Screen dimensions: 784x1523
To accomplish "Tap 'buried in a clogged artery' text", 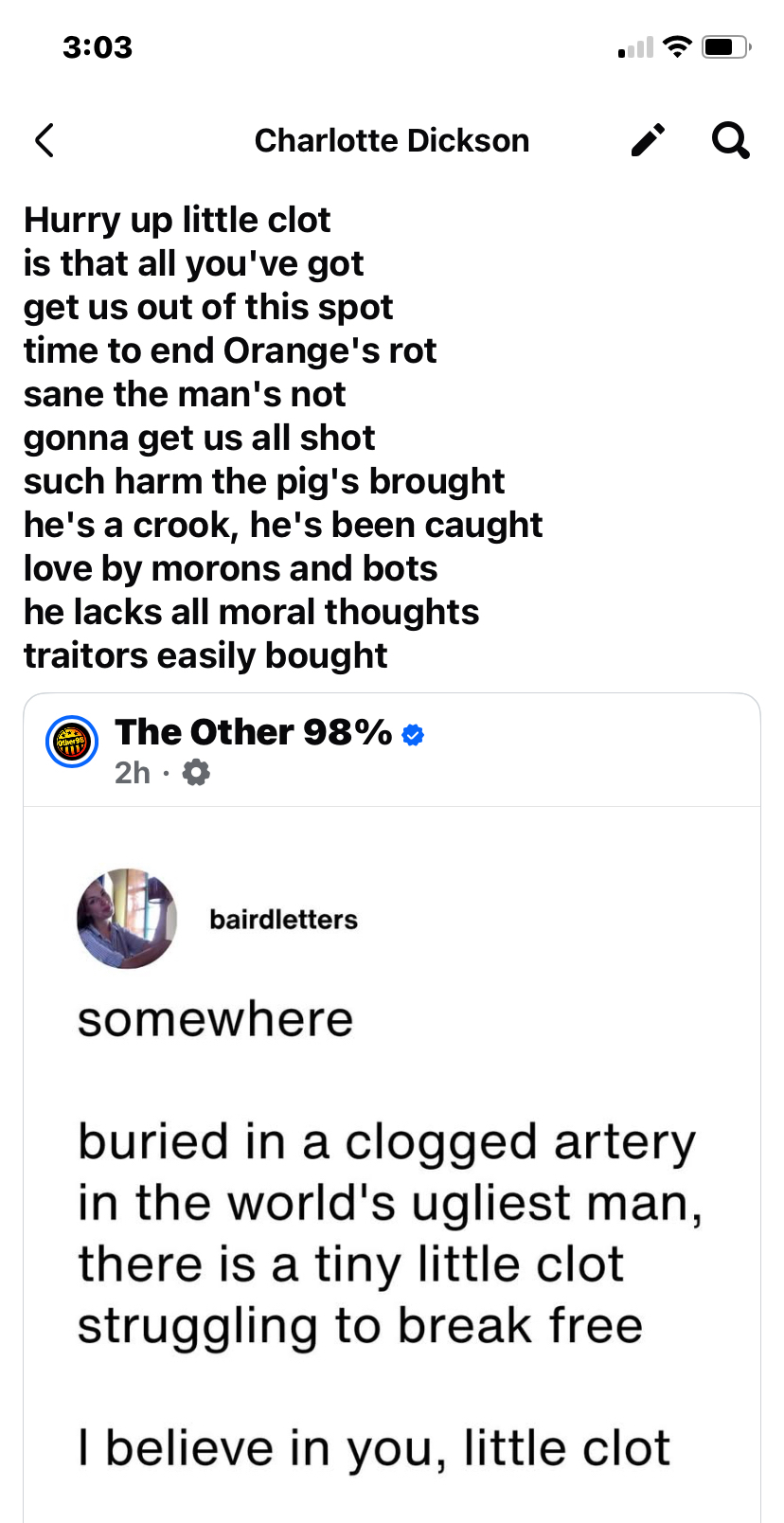I will pos(386,1141).
